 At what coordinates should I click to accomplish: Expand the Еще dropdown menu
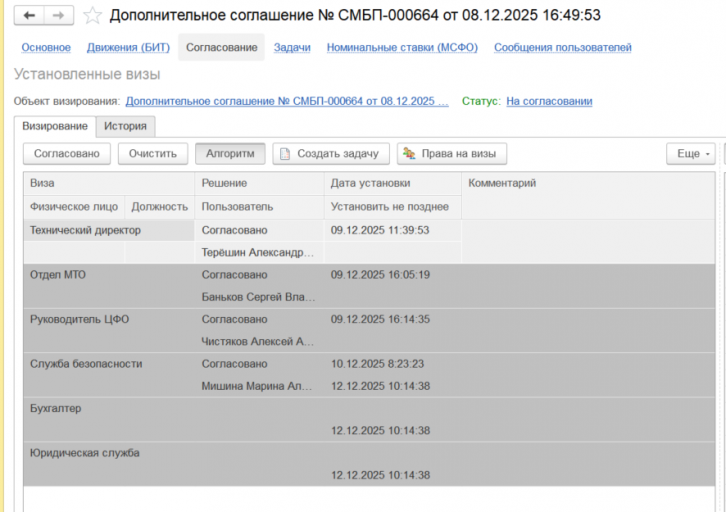691,154
